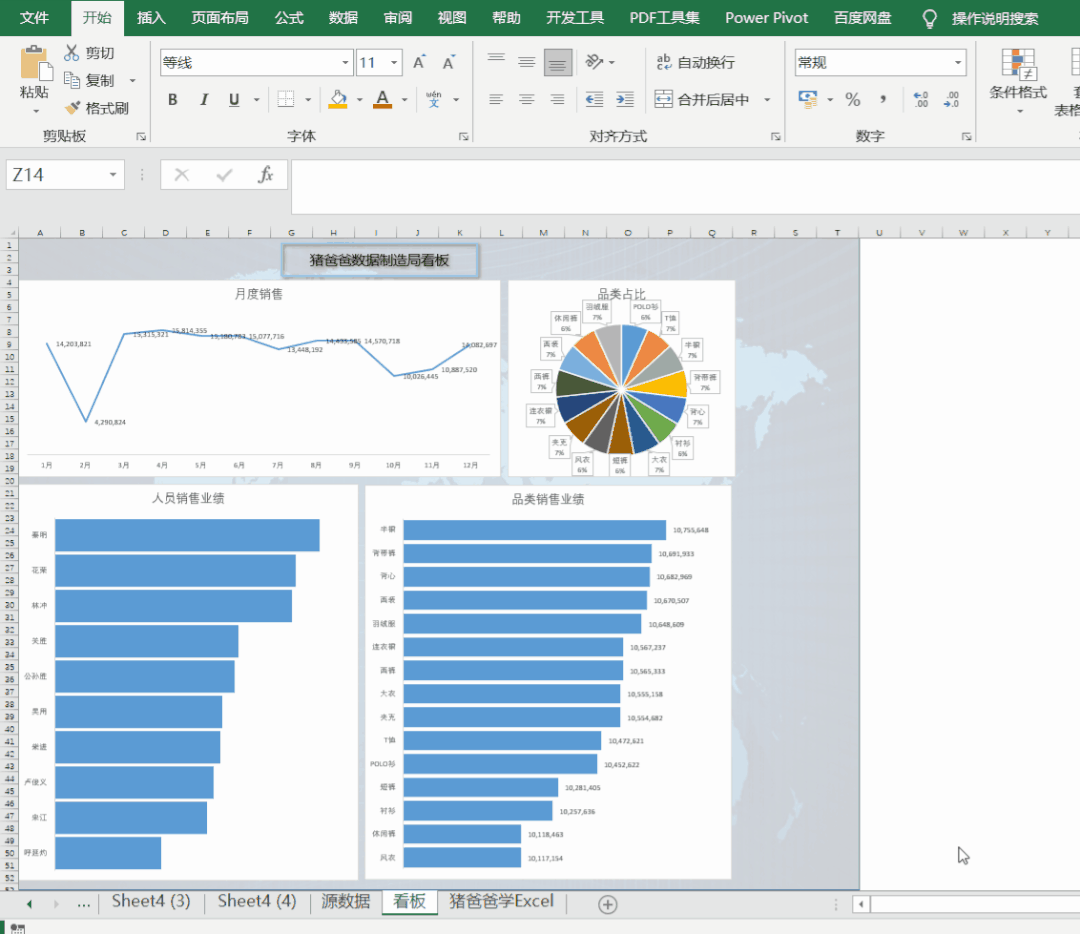Open font name dropdown 等线
1080x934 pixels.
[x=345, y=63]
